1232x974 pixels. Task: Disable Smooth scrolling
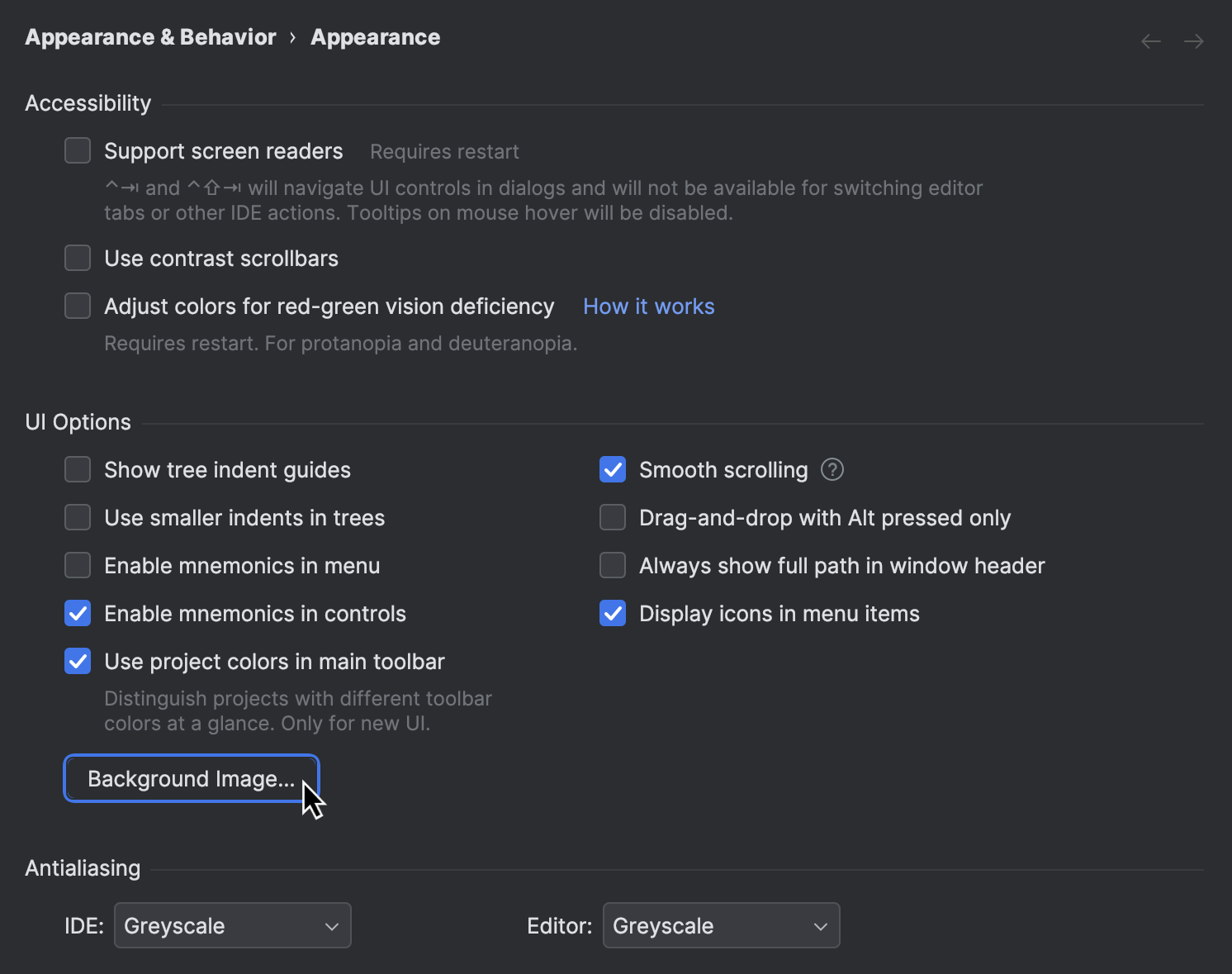(612, 469)
